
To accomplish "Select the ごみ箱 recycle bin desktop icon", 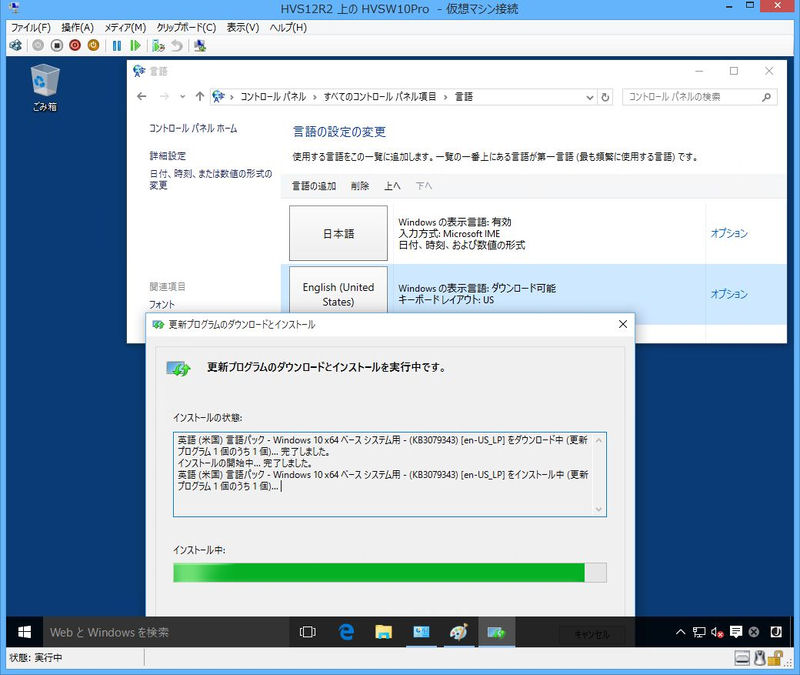I will pos(45,87).
